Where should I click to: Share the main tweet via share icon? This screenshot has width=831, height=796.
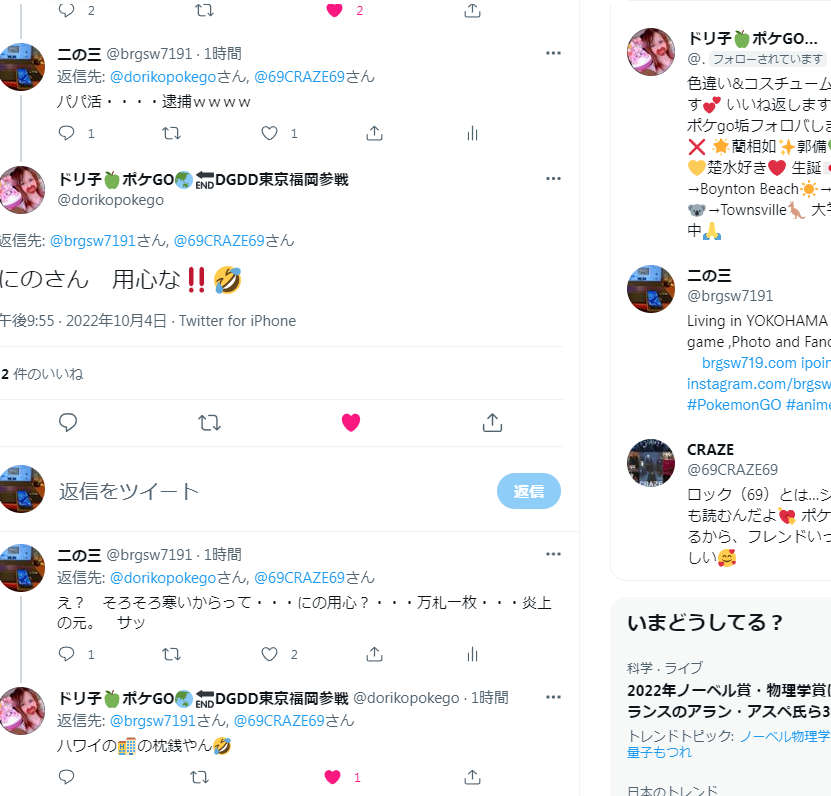pos(492,422)
